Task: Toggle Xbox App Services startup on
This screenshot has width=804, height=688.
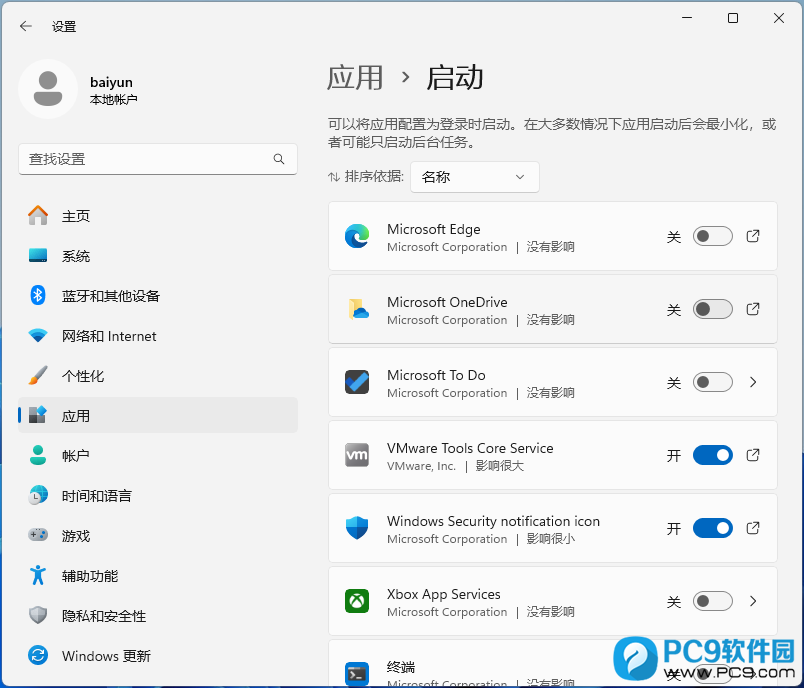Action: (713, 601)
